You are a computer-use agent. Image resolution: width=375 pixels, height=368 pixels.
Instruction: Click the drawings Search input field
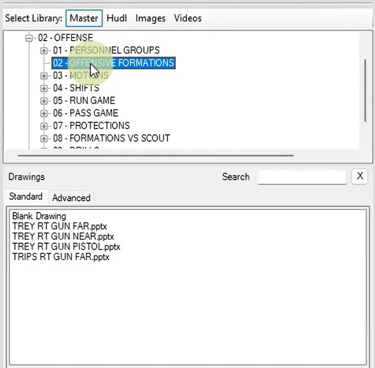click(x=302, y=177)
